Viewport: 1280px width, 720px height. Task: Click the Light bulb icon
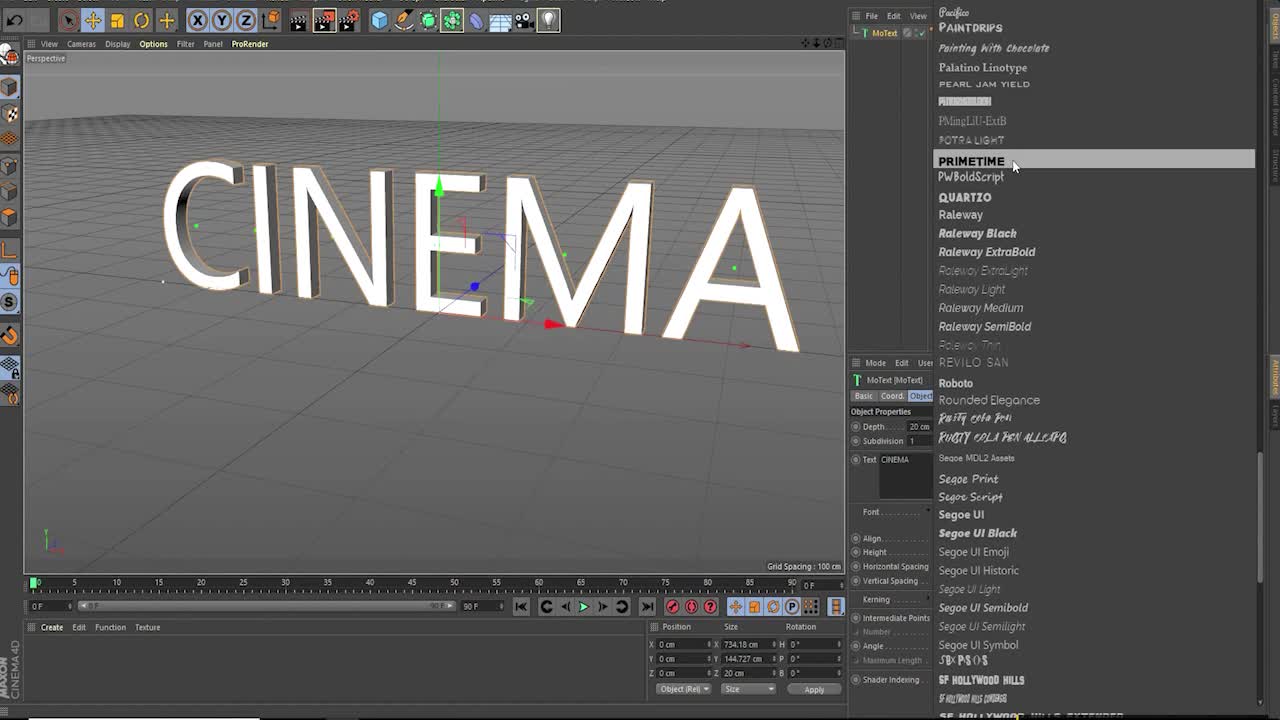(548, 20)
